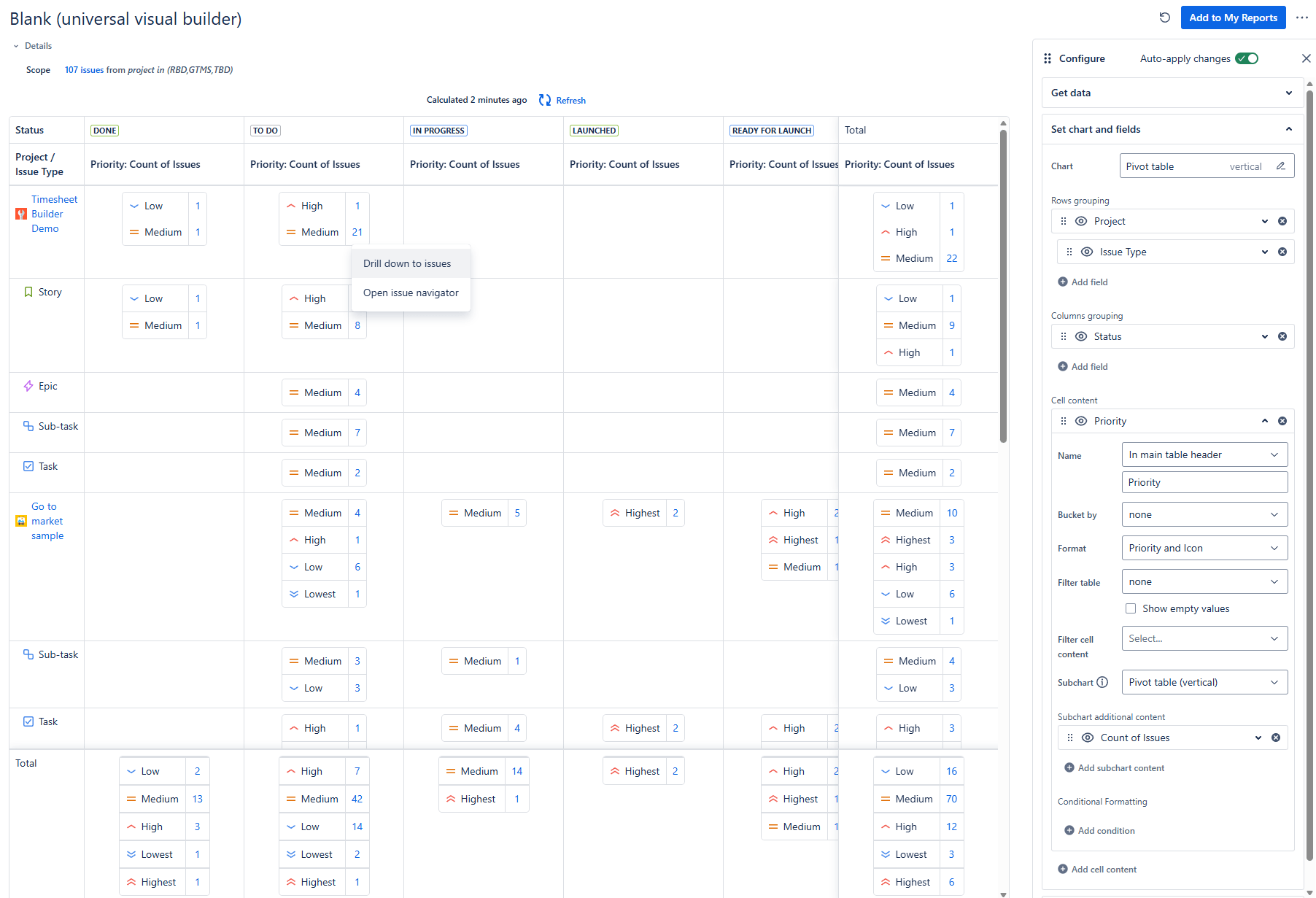The height and width of the screenshot is (898, 1316).
Task: Choose Open issue navigator from context menu
Action: [x=411, y=293]
